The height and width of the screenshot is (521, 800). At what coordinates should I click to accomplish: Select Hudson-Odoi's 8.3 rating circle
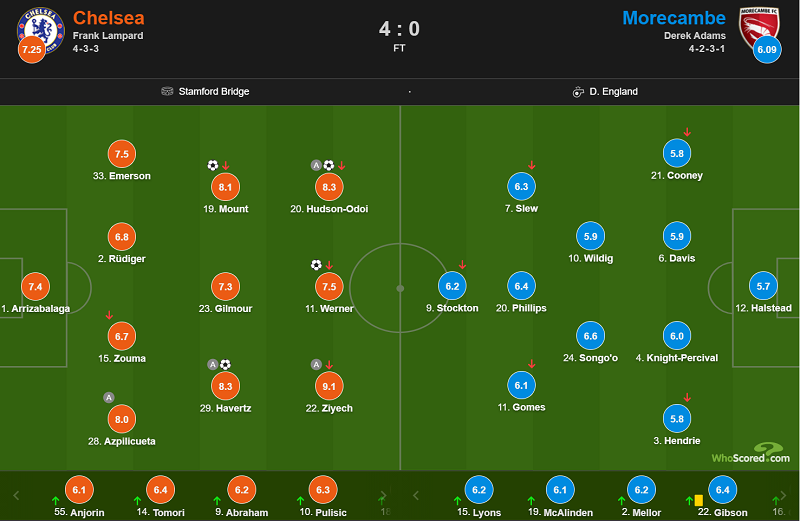tap(329, 187)
